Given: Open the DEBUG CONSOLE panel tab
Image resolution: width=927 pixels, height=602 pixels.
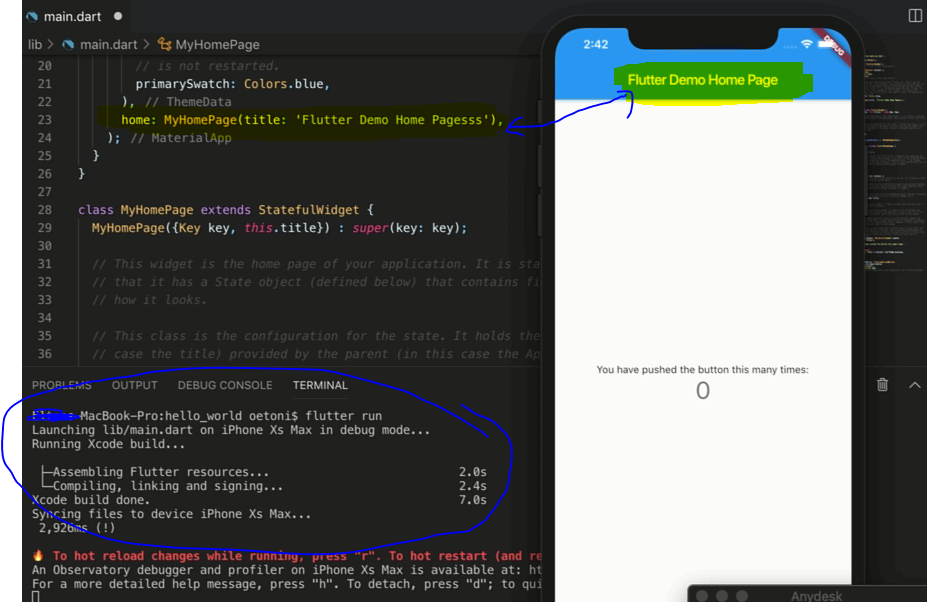Looking at the screenshot, I should pos(225,385).
